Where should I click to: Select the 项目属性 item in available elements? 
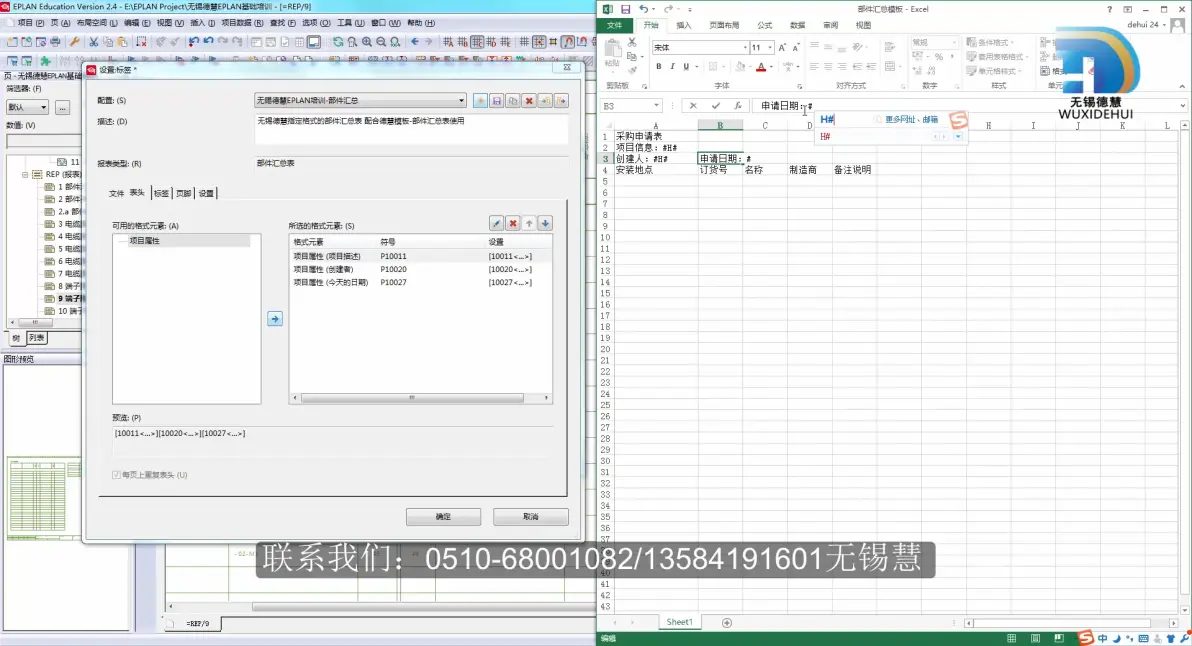click(x=144, y=240)
